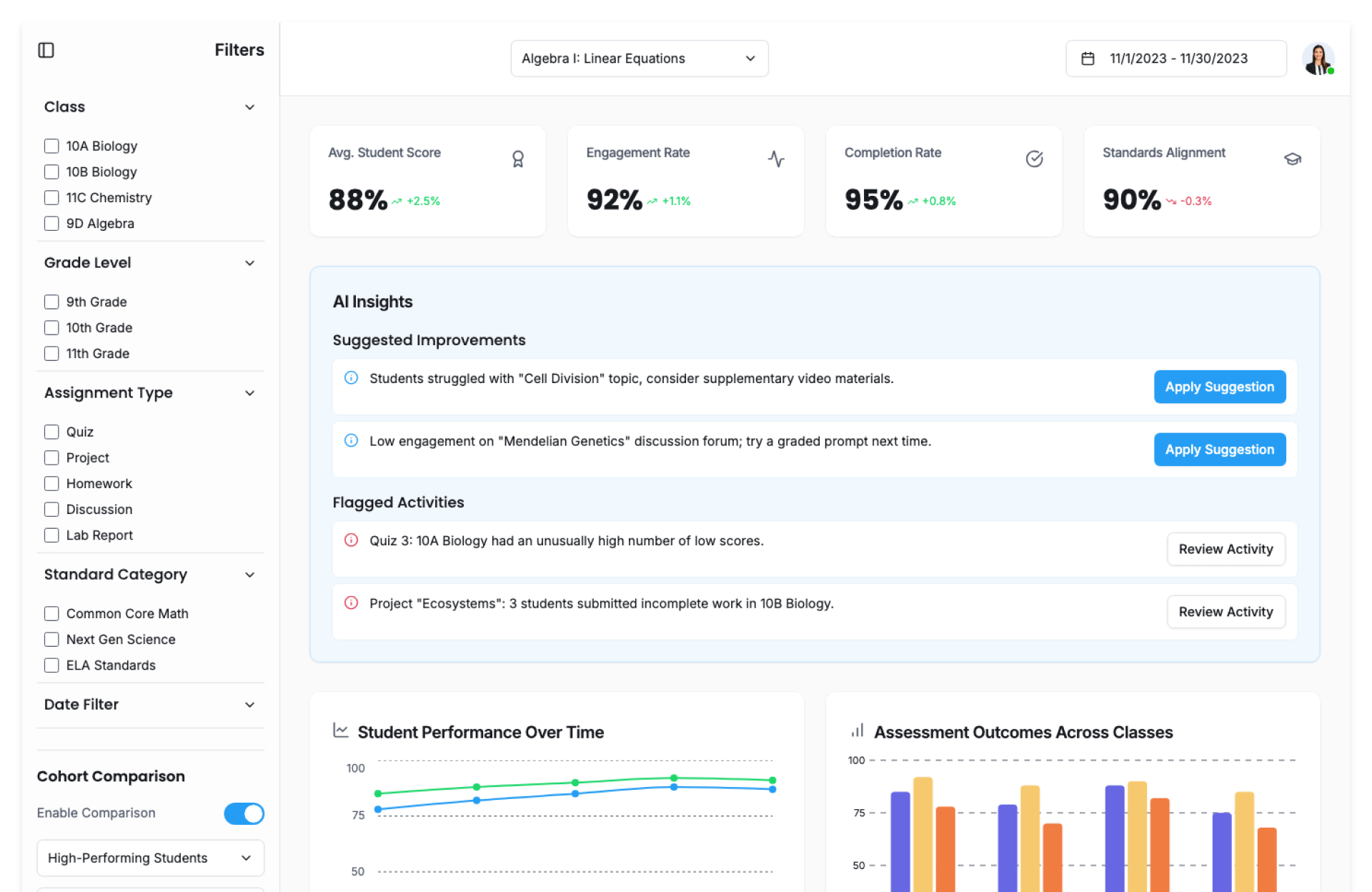Review the Ecosystems project activity
The image size is (1372, 892).
pyautogui.click(x=1226, y=612)
